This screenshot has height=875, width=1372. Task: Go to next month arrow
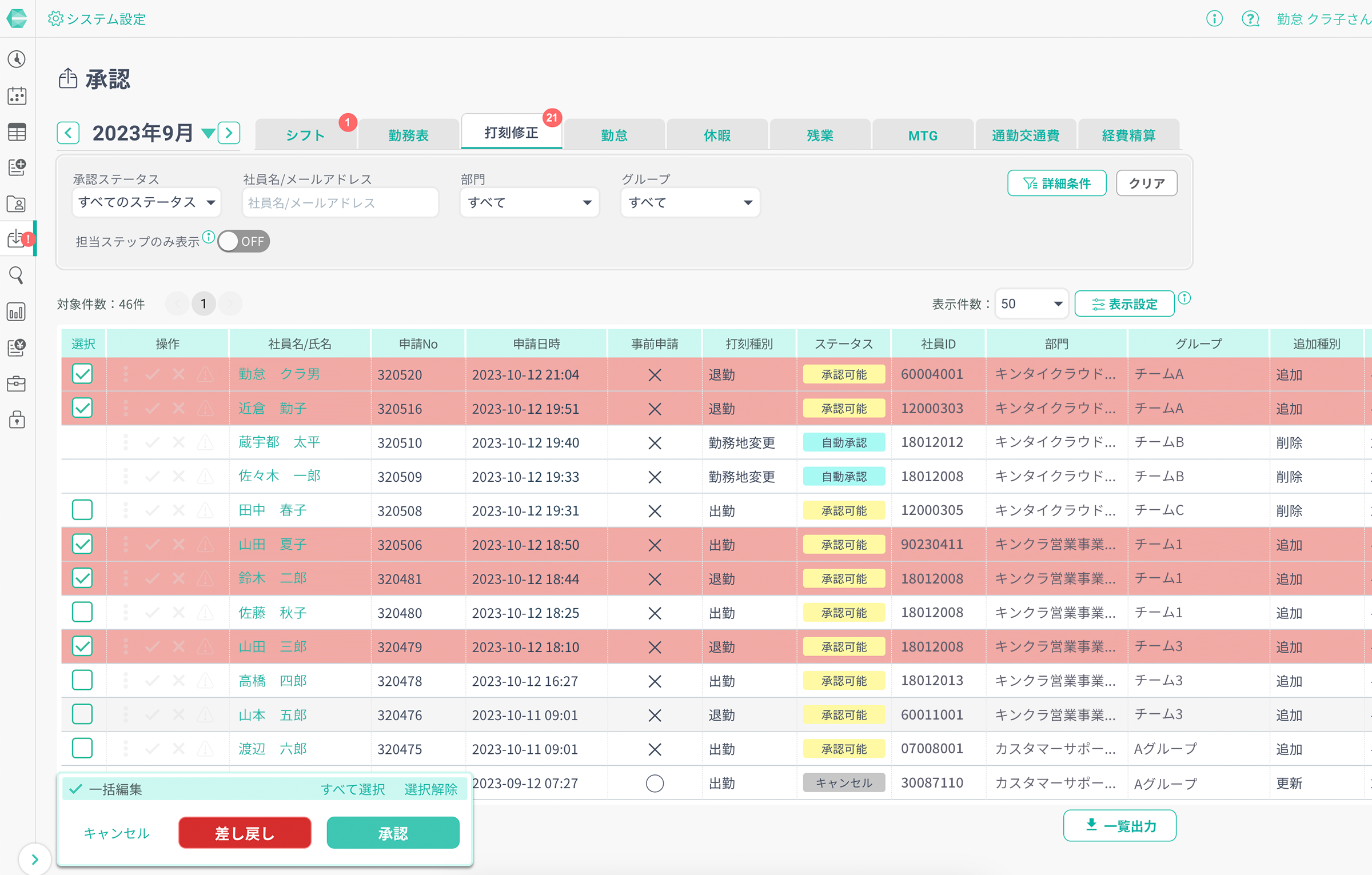click(x=229, y=133)
